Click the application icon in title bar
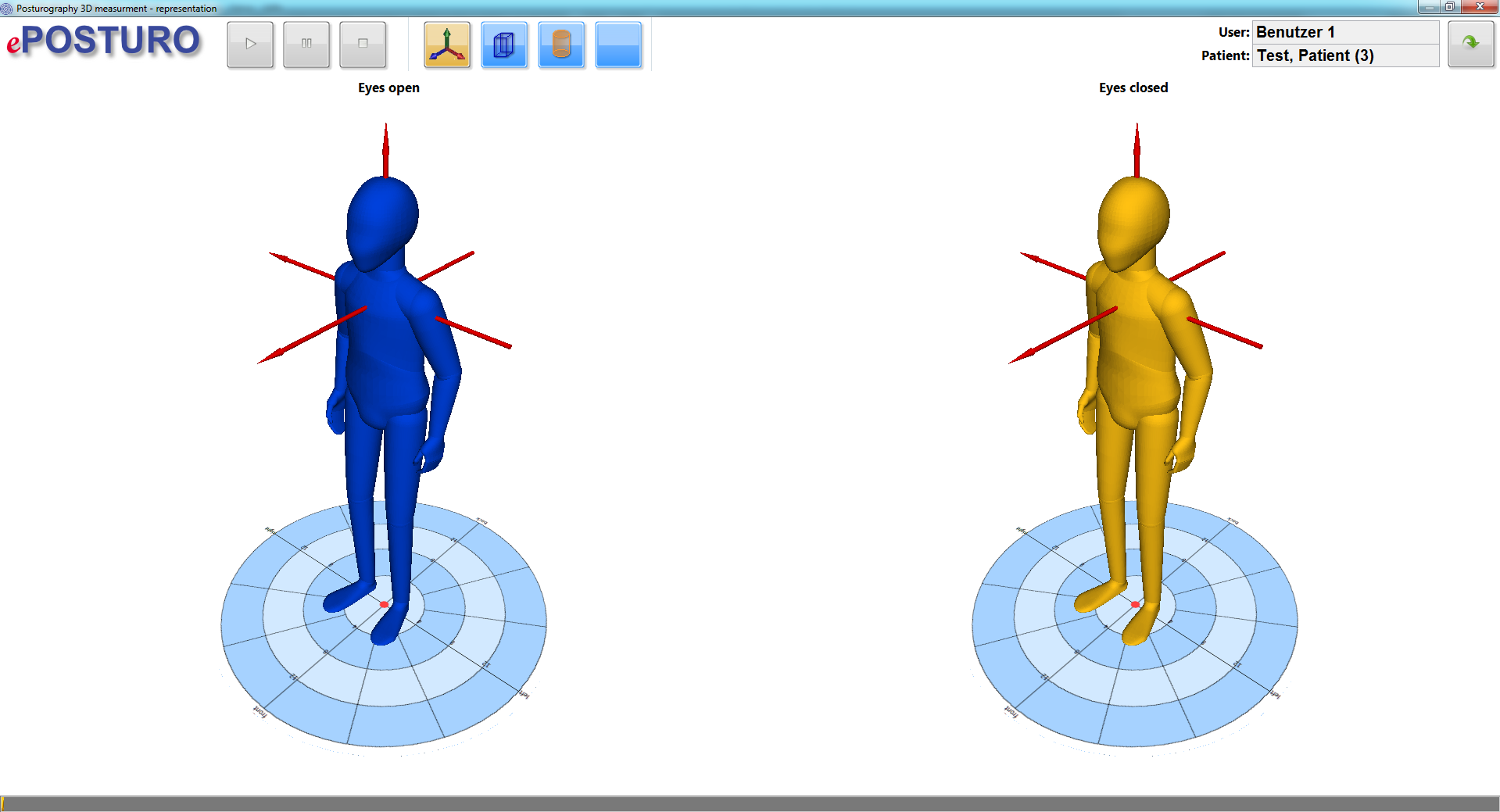 [7, 8]
